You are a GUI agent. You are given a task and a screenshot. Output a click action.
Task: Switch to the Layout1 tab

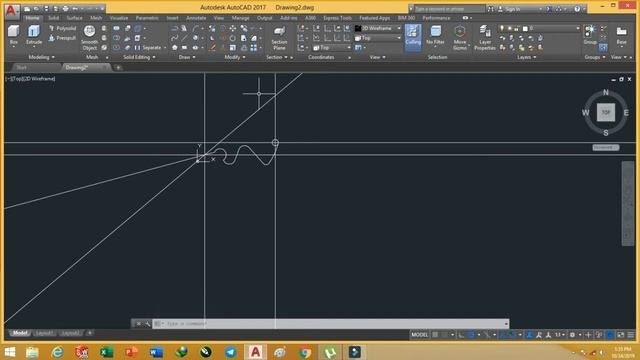click(x=44, y=333)
